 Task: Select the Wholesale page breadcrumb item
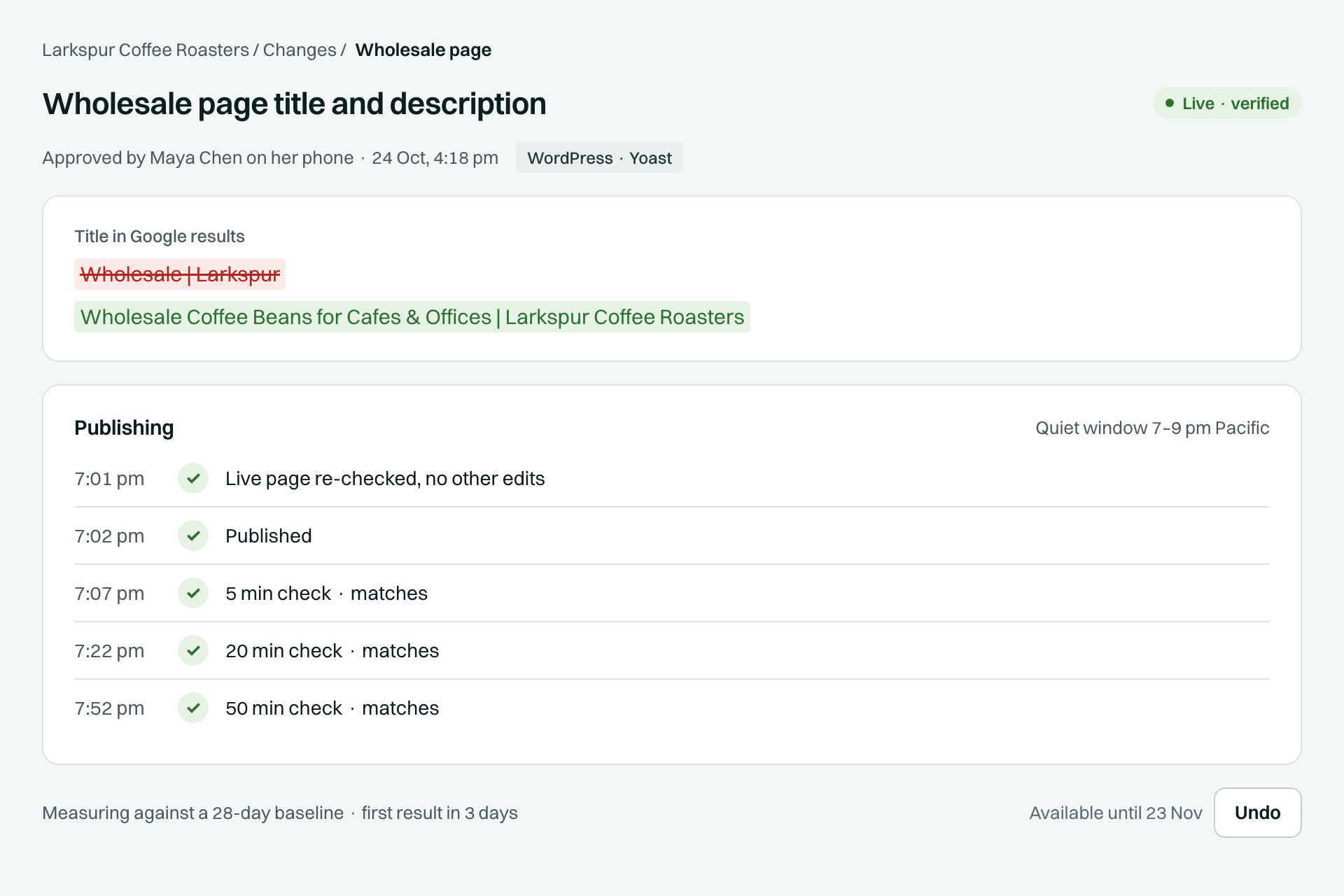pos(423,50)
